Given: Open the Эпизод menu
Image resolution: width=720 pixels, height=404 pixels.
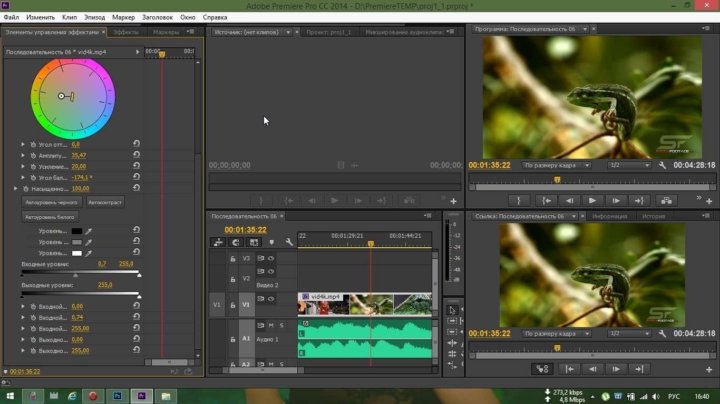Looking at the screenshot, I should point(96,17).
